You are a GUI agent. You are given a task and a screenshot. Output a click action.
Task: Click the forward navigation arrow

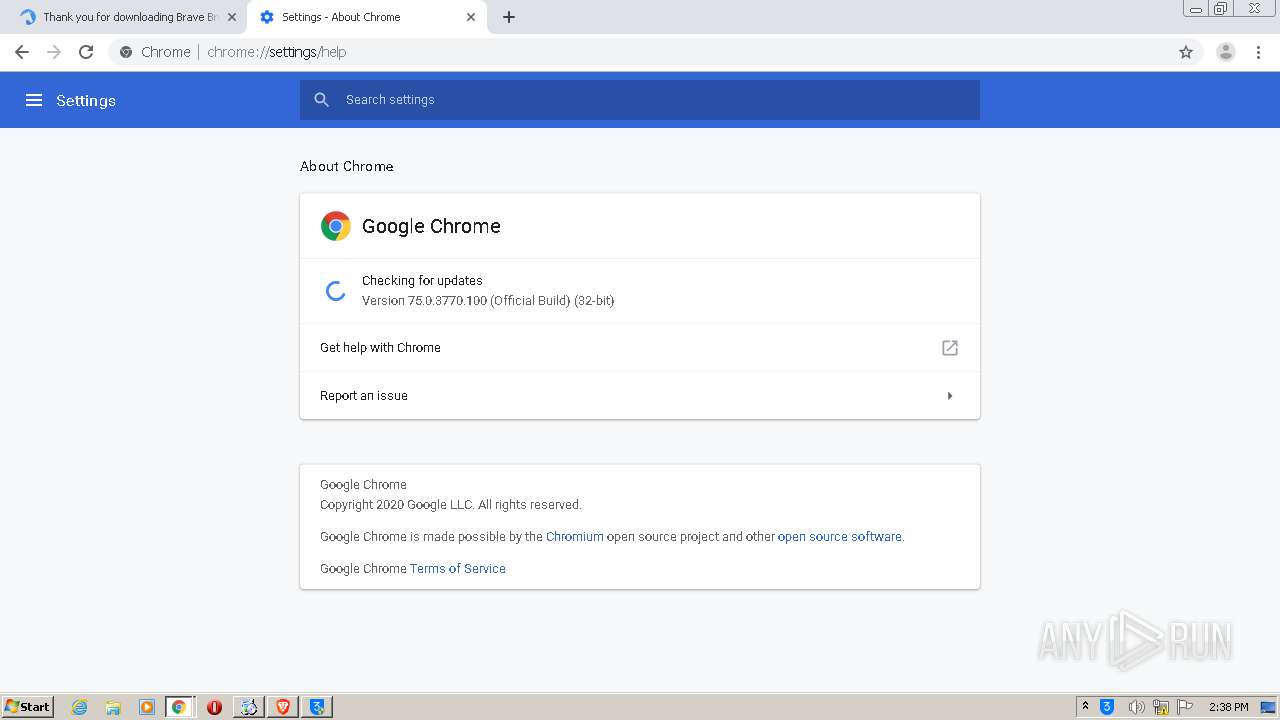pyautogui.click(x=54, y=52)
